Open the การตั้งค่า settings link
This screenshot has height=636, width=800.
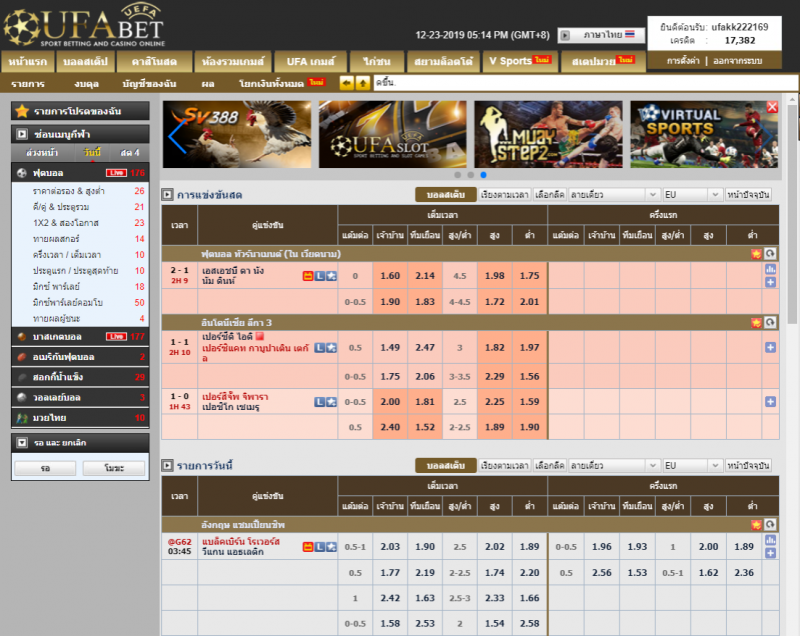pos(683,61)
